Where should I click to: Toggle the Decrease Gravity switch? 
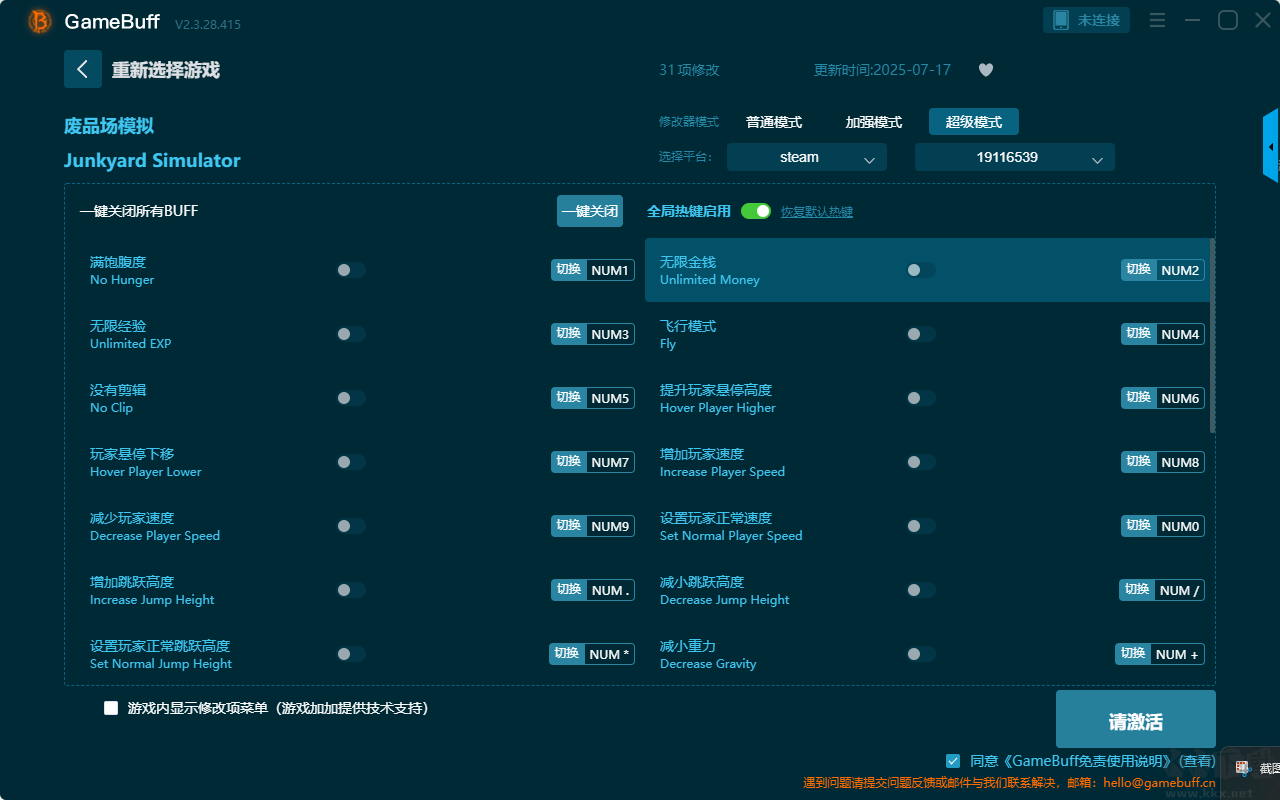pyautogui.click(x=921, y=654)
